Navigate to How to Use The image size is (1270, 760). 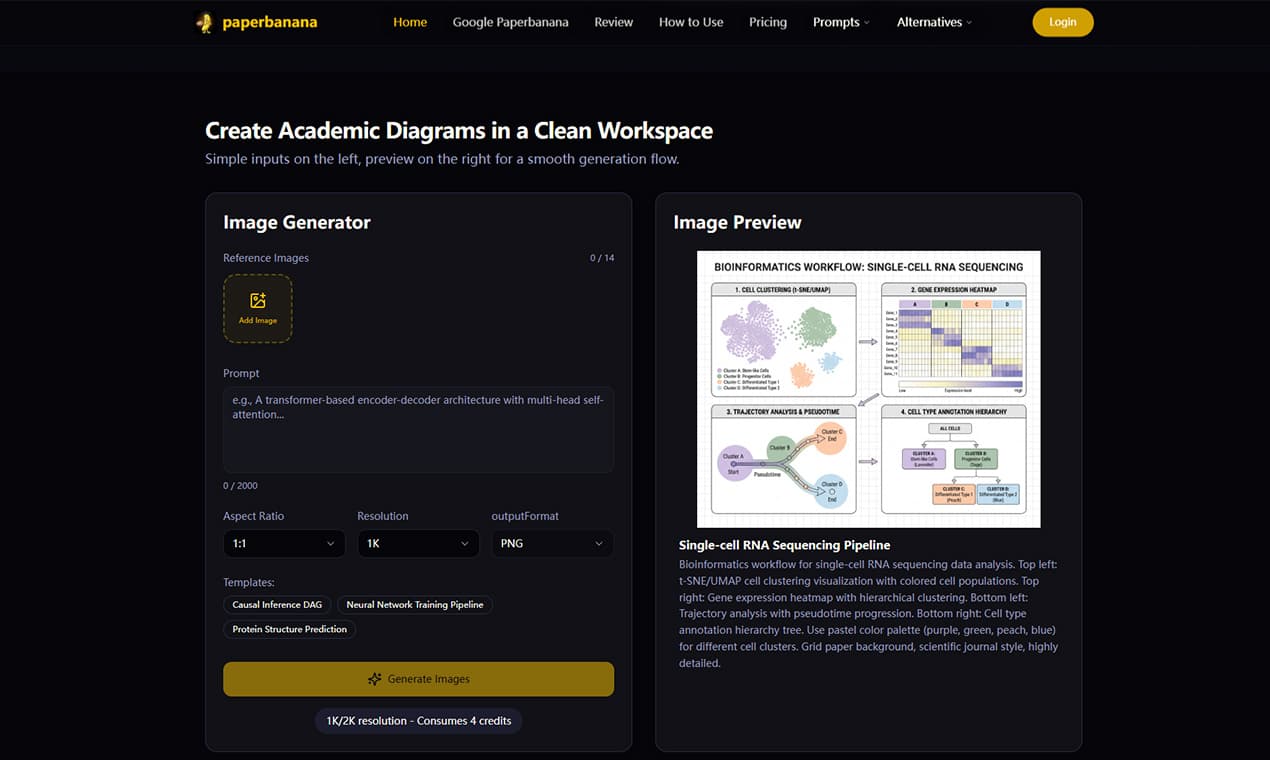coord(691,22)
